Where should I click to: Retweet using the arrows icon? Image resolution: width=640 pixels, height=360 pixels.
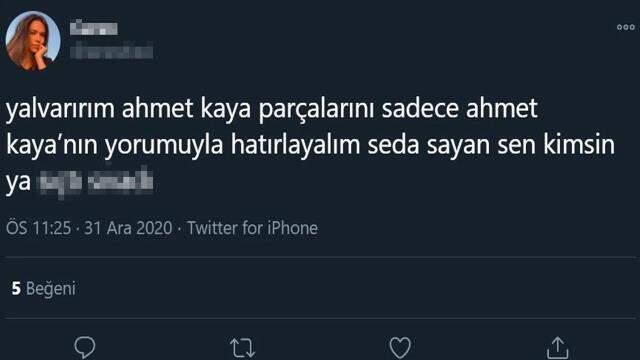pyautogui.click(x=242, y=348)
